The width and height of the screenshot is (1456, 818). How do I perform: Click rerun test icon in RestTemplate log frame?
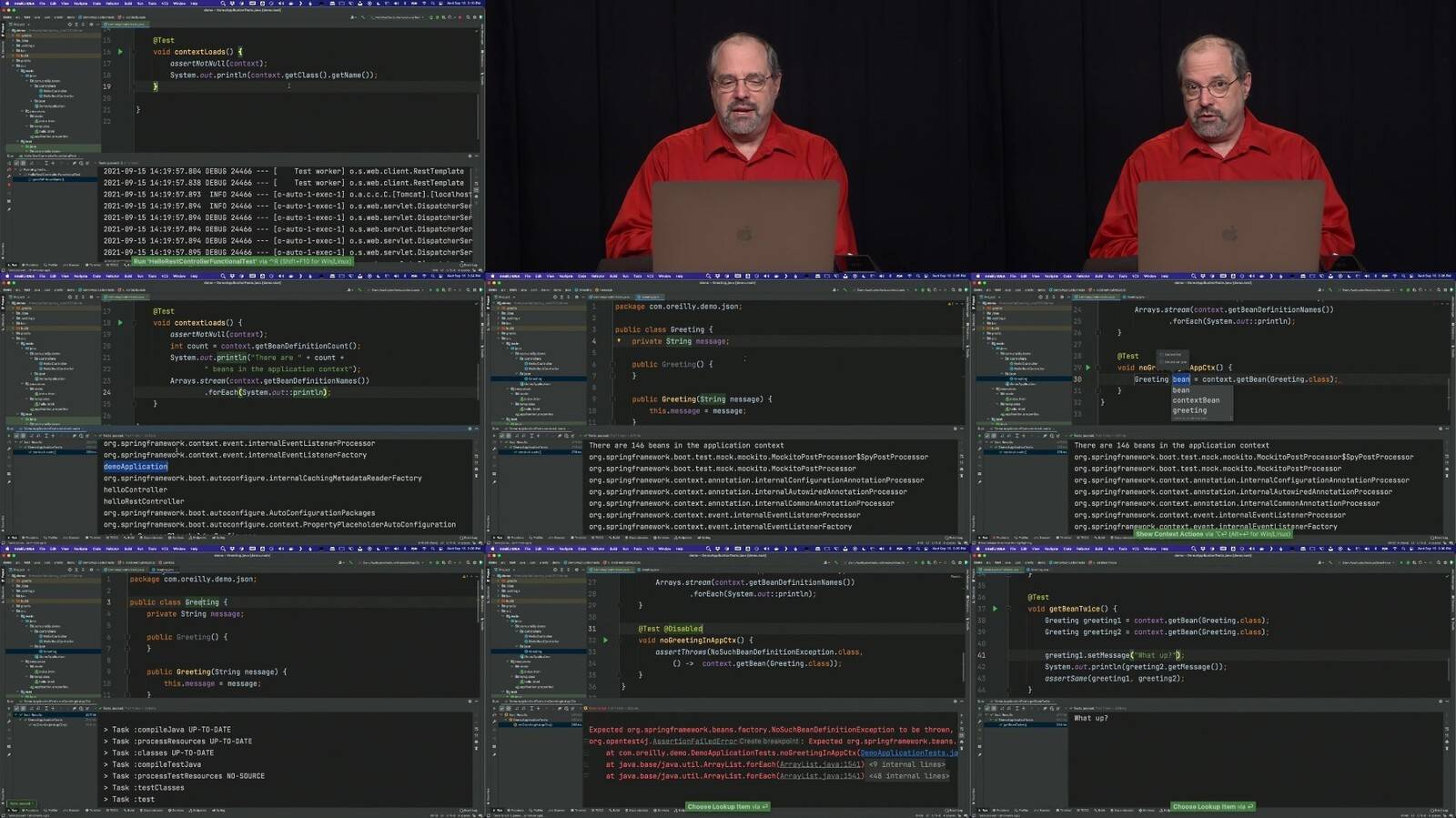tap(9, 163)
